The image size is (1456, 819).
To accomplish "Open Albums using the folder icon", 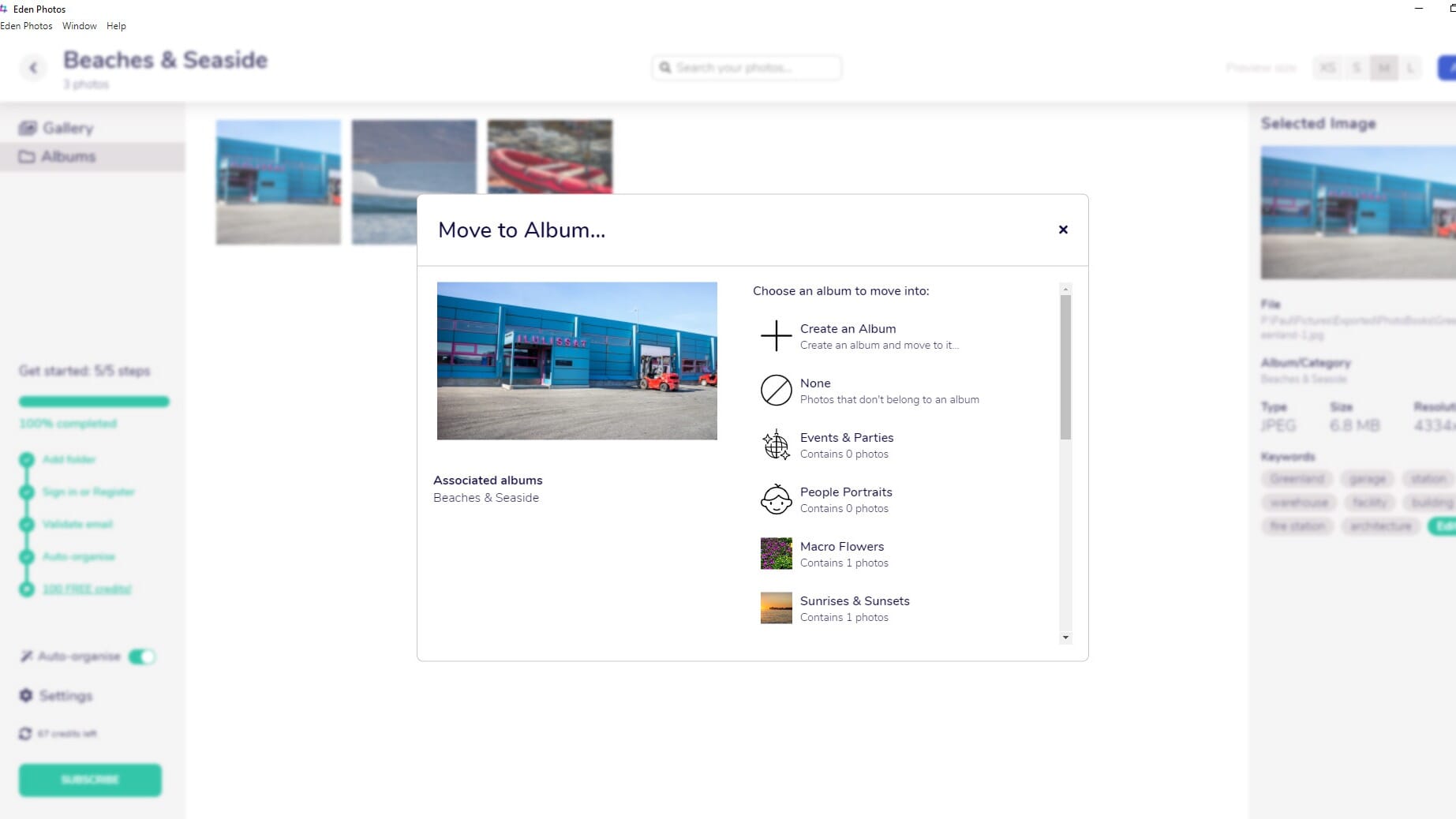I will (x=26, y=156).
